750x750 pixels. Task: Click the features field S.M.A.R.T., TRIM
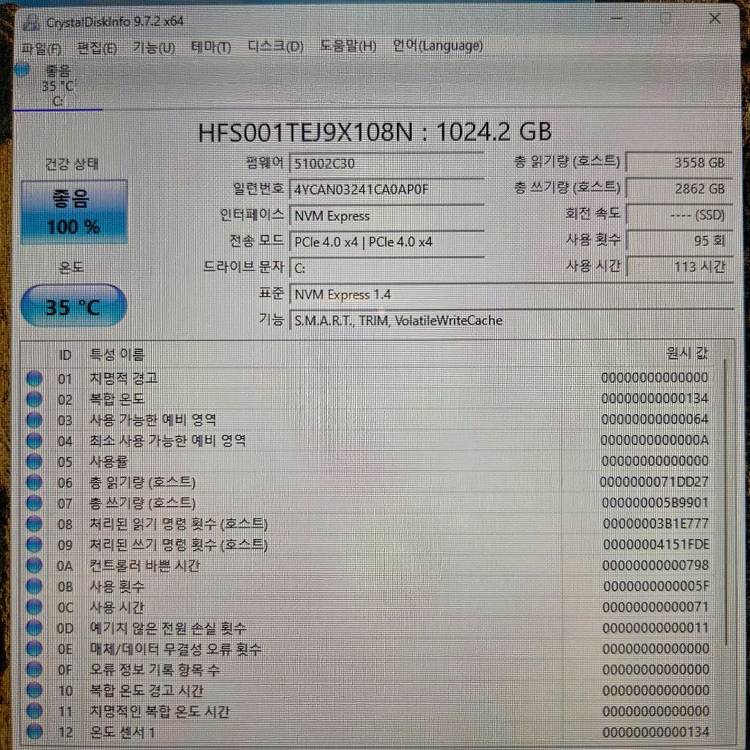coord(511,320)
